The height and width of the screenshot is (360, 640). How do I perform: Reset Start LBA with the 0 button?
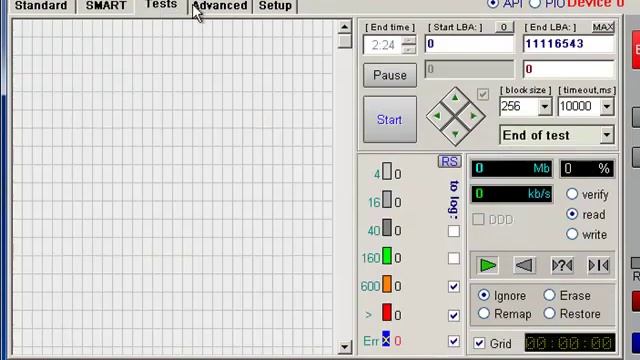click(504, 27)
